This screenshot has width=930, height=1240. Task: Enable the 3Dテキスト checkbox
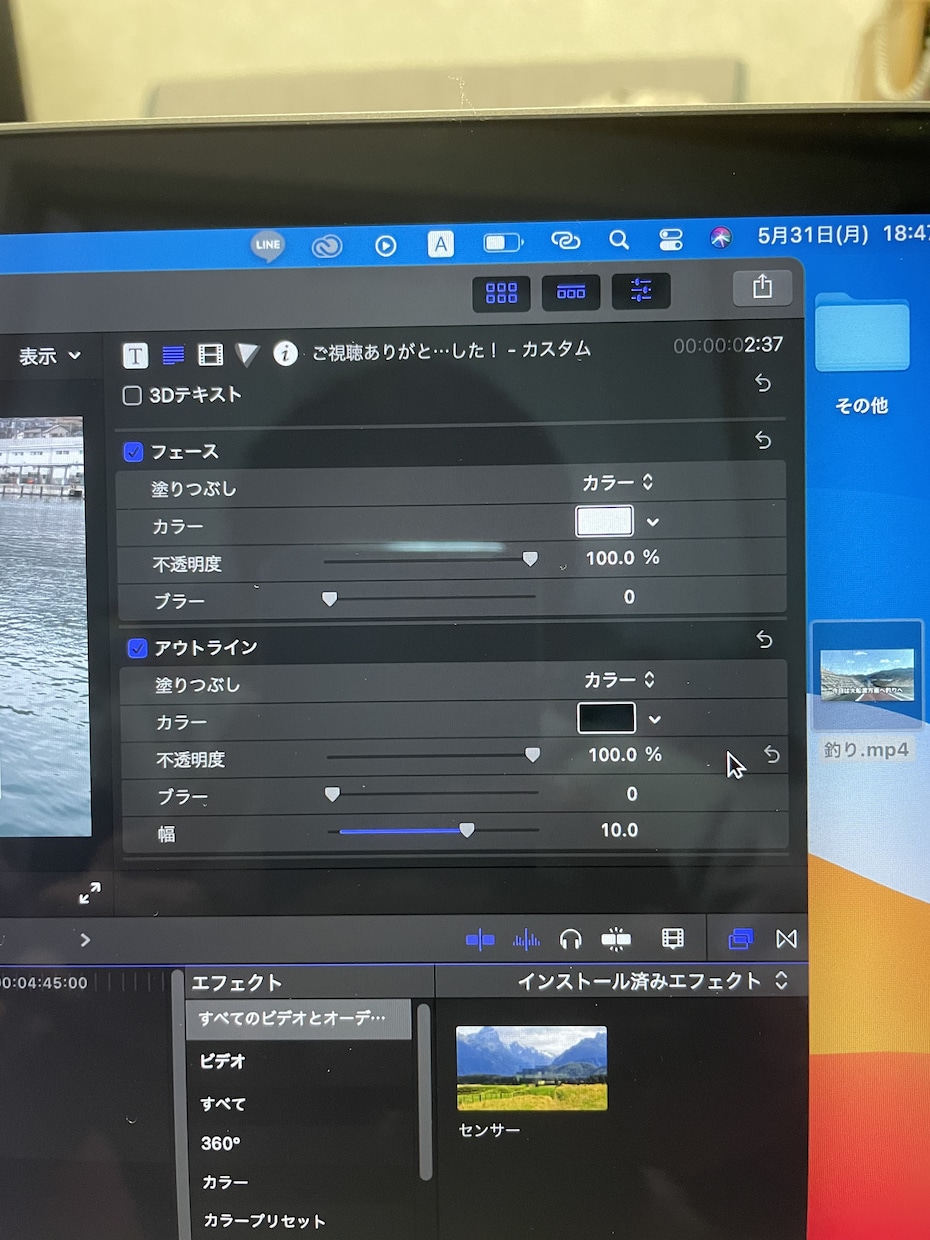(x=132, y=396)
